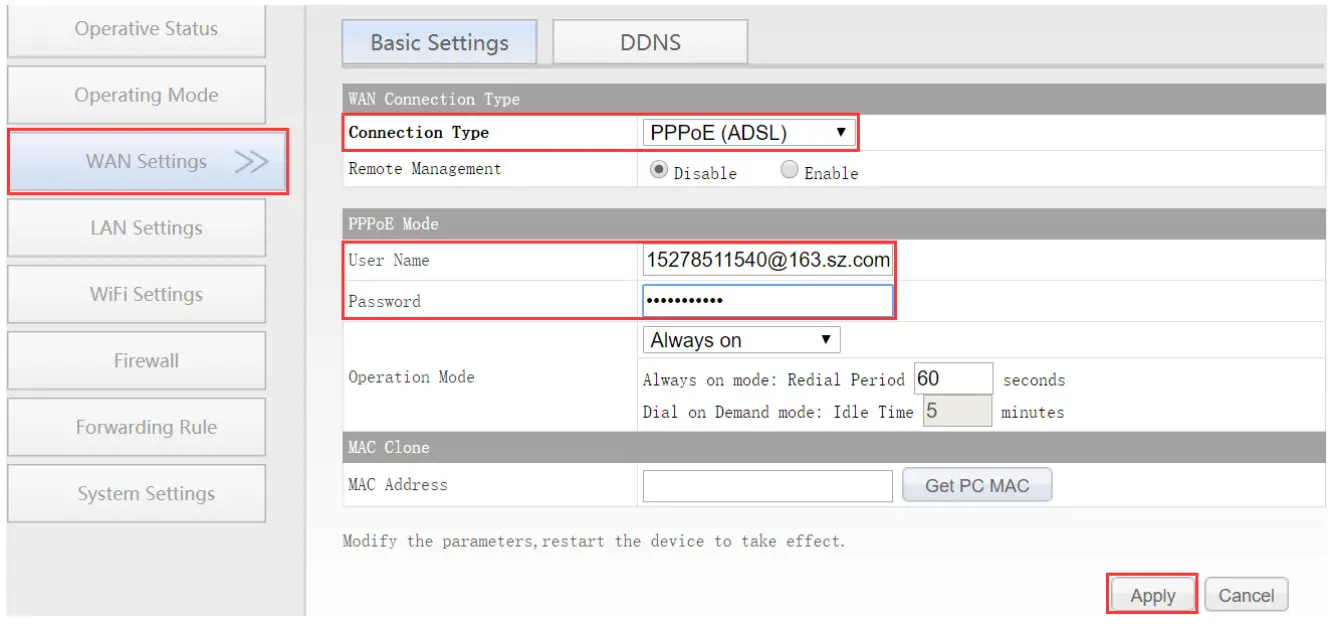Focus the Password input field
The image size is (1333, 624).
coord(767,301)
